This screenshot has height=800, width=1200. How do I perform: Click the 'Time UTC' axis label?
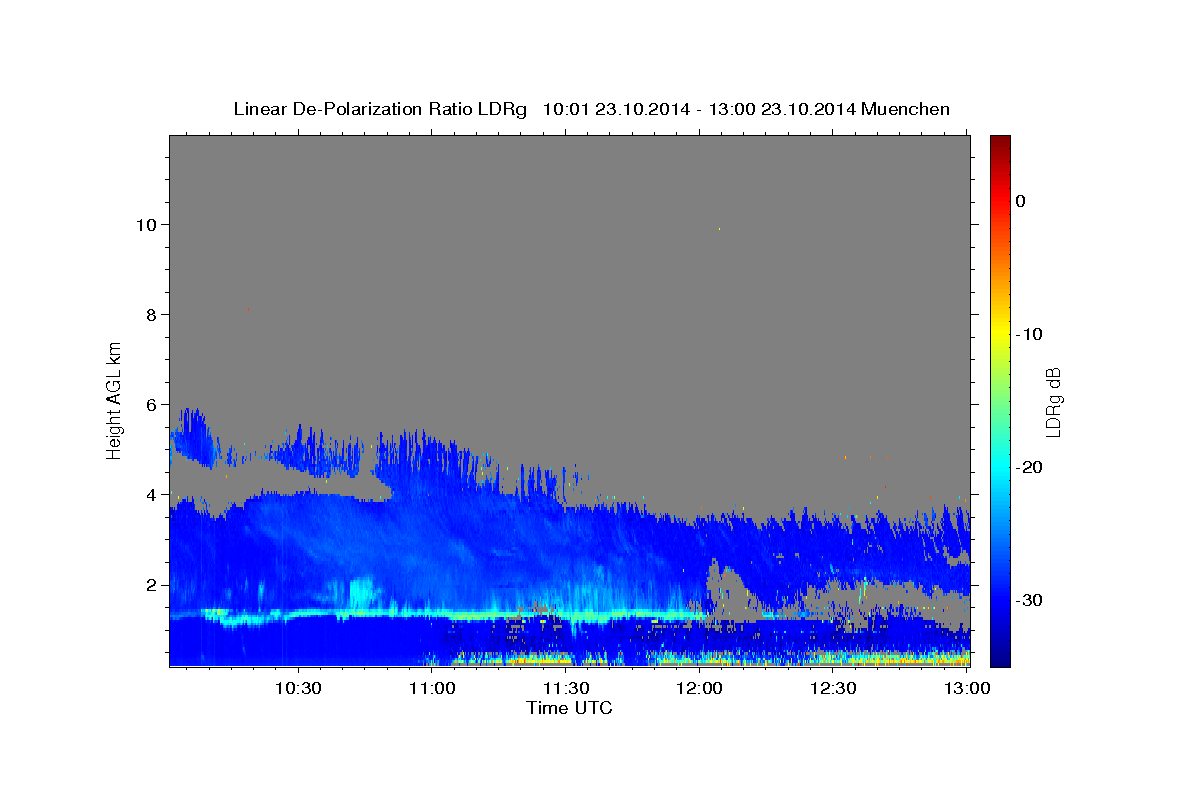(x=569, y=708)
